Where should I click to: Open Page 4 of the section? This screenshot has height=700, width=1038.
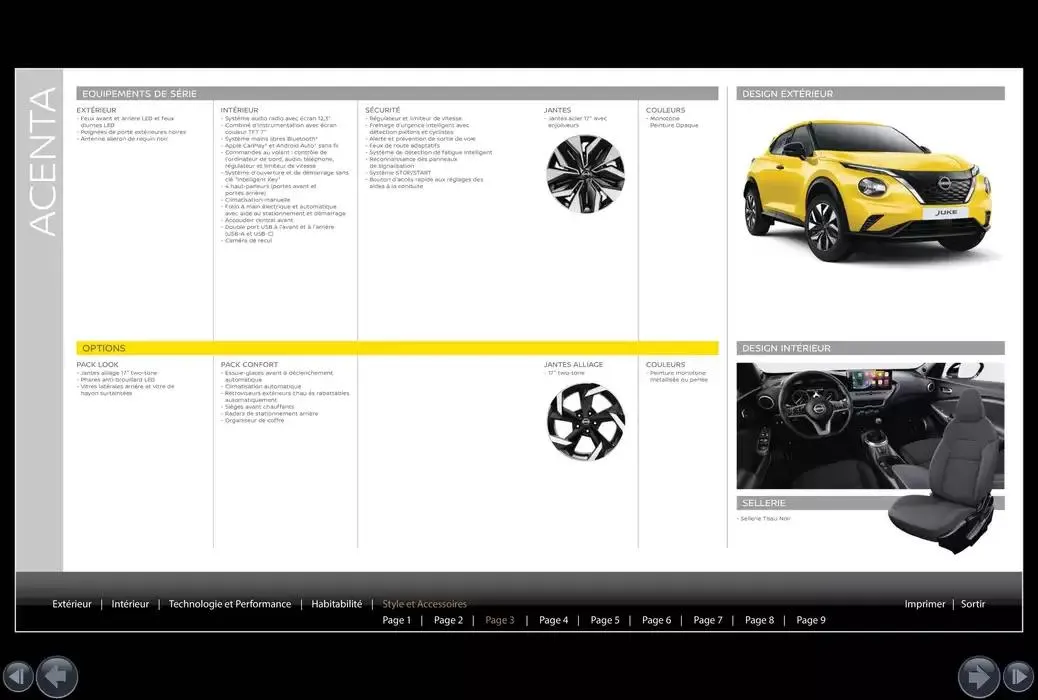(x=553, y=620)
